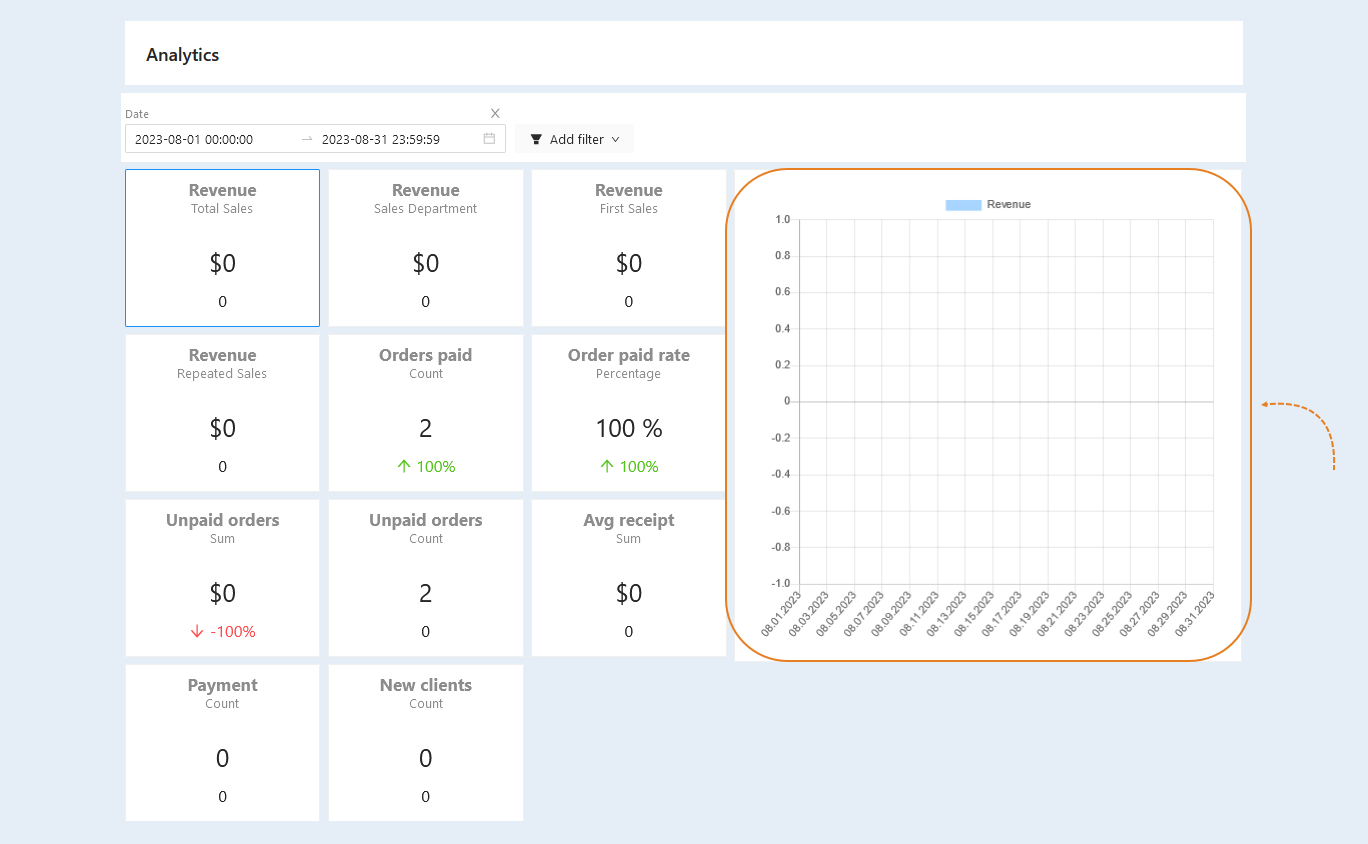Edit the start date 2023-08-01 00:00:00
Viewport: 1368px width, 844px height.
[x=194, y=139]
